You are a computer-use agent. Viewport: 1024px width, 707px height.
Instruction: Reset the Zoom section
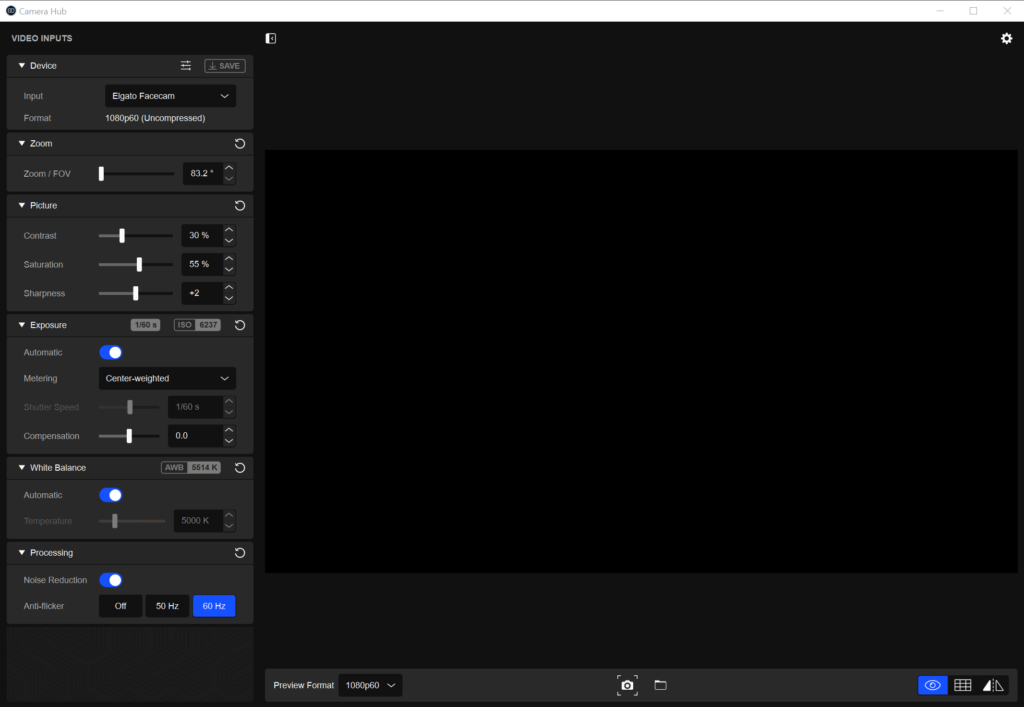(x=240, y=144)
